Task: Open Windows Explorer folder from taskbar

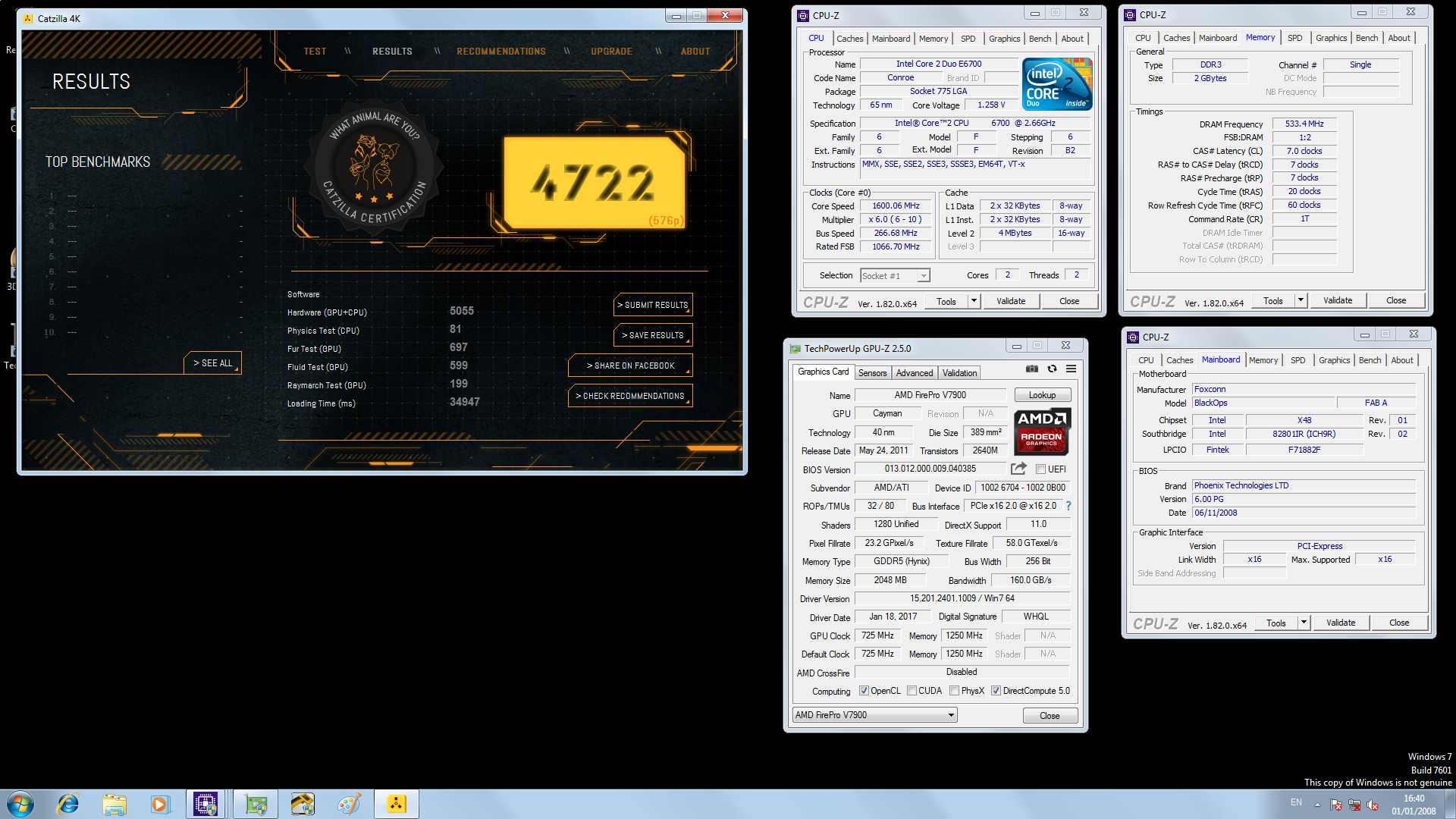Action: [x=115, y=804]
